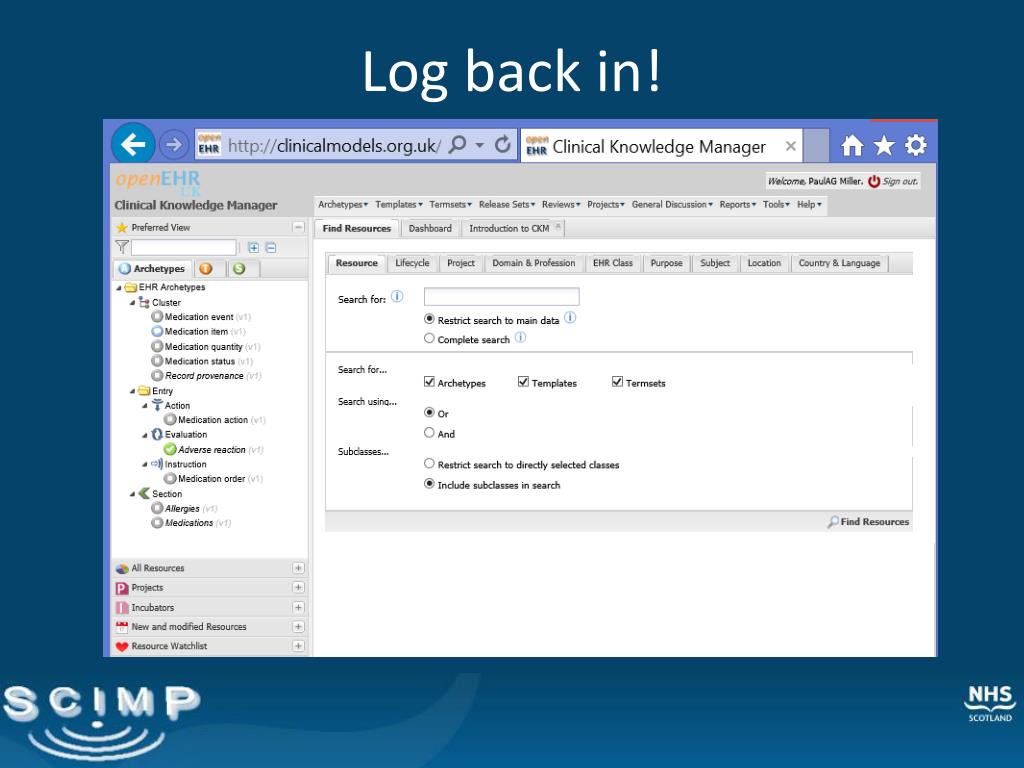The width and height of the screenshot is (1024, 768).
Task: Click the Find Resources search button
Action: click(869, 522)
